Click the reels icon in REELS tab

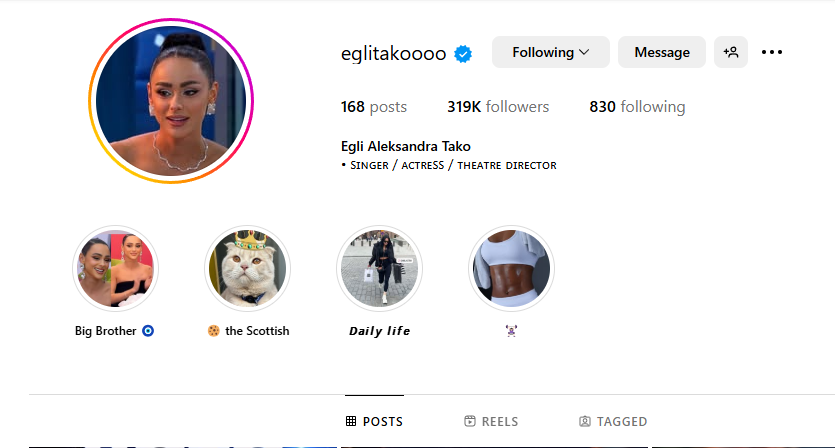tap(470, 421)
